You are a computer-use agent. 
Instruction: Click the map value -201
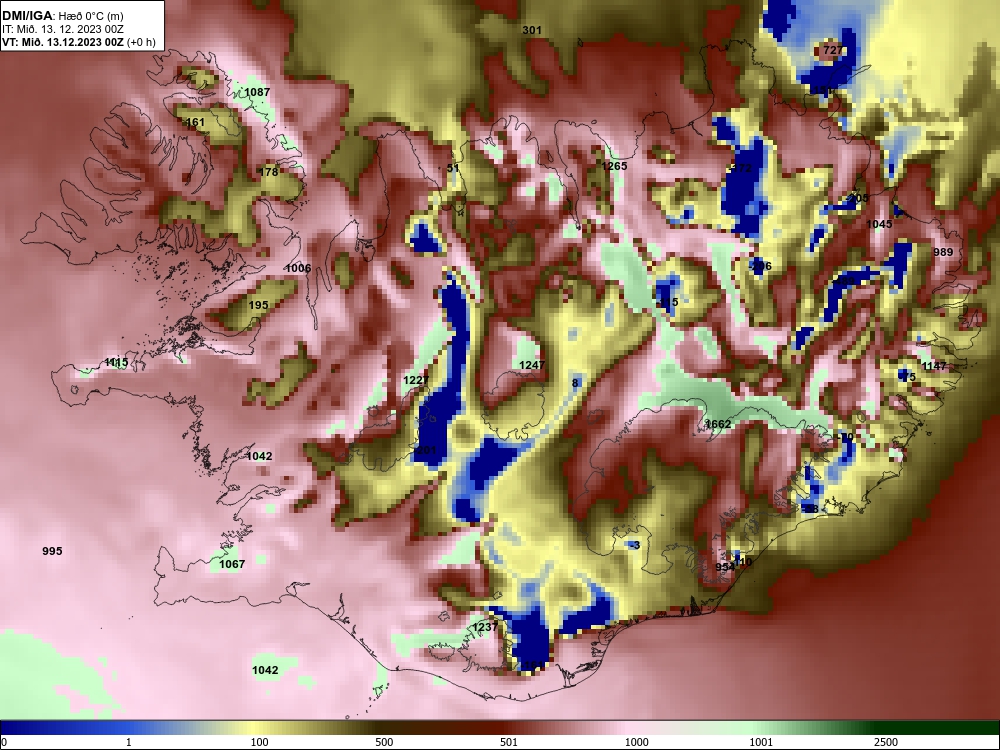tap(425, 450)
